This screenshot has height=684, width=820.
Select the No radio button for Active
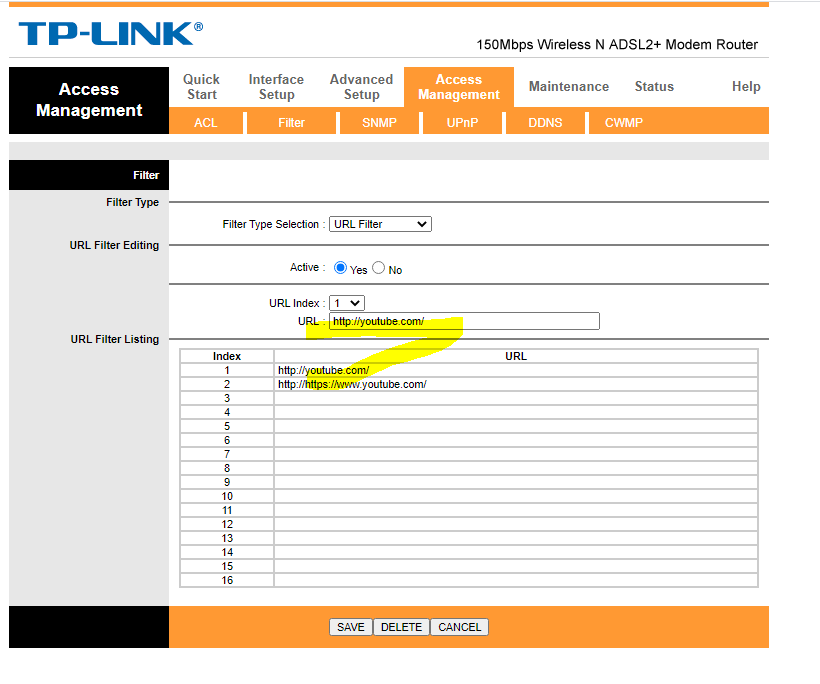[379, 268]
